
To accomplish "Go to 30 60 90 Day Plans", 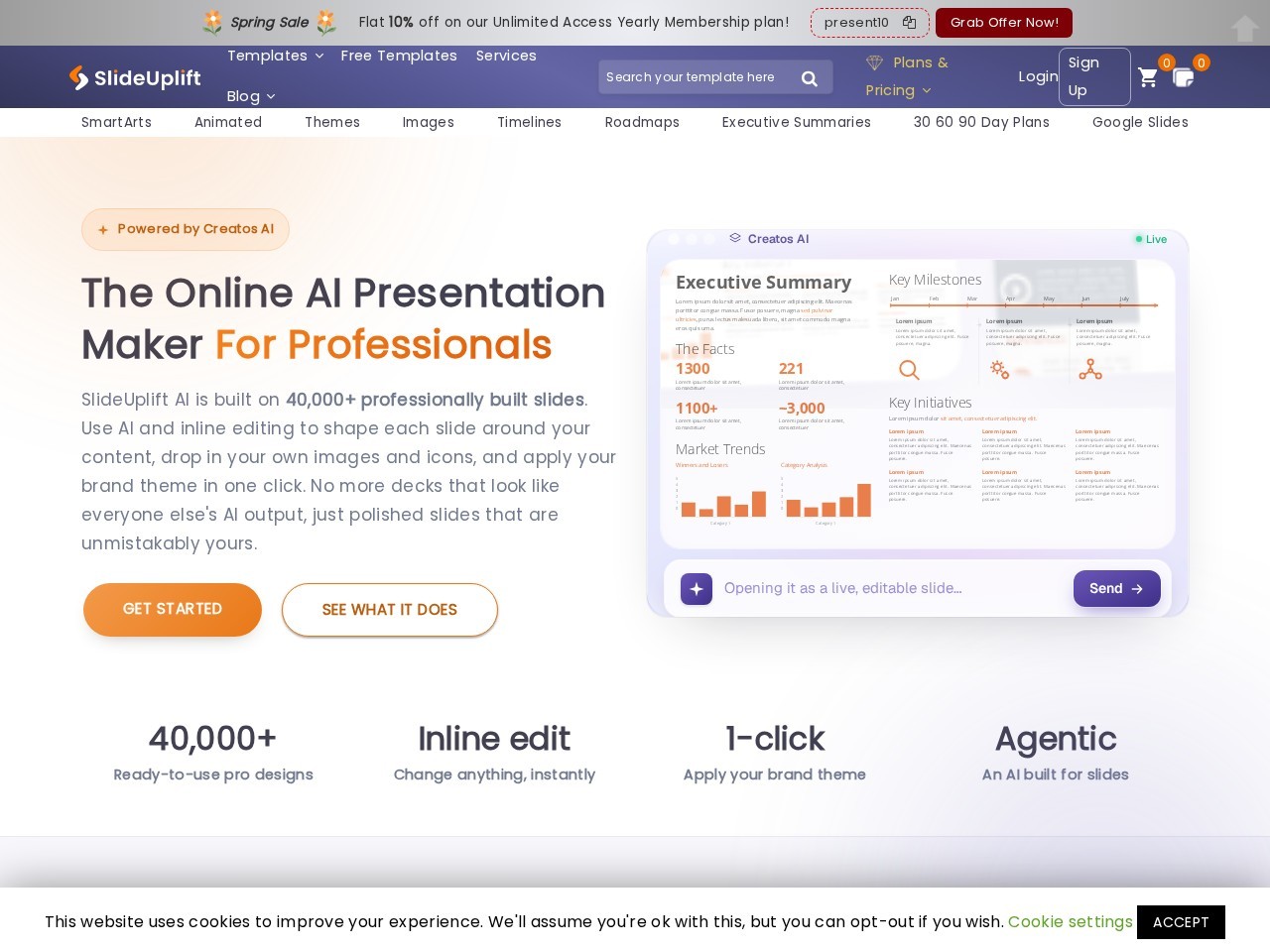I will pyautogui.click(x=981, y=122).
